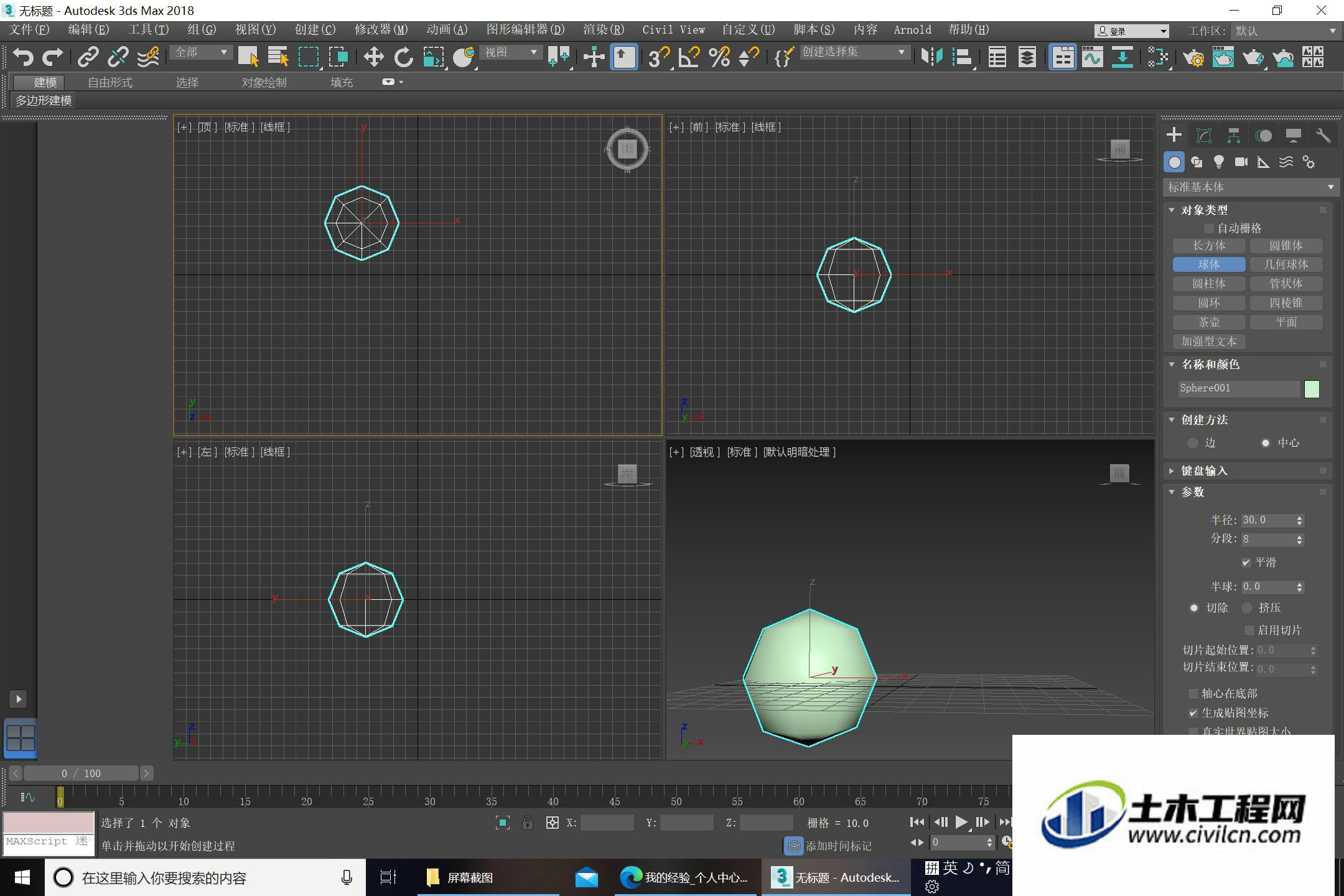
Task: Uncheck the 平滑 checkbox
Action: pyautogui.click(x=1246, y=562)
